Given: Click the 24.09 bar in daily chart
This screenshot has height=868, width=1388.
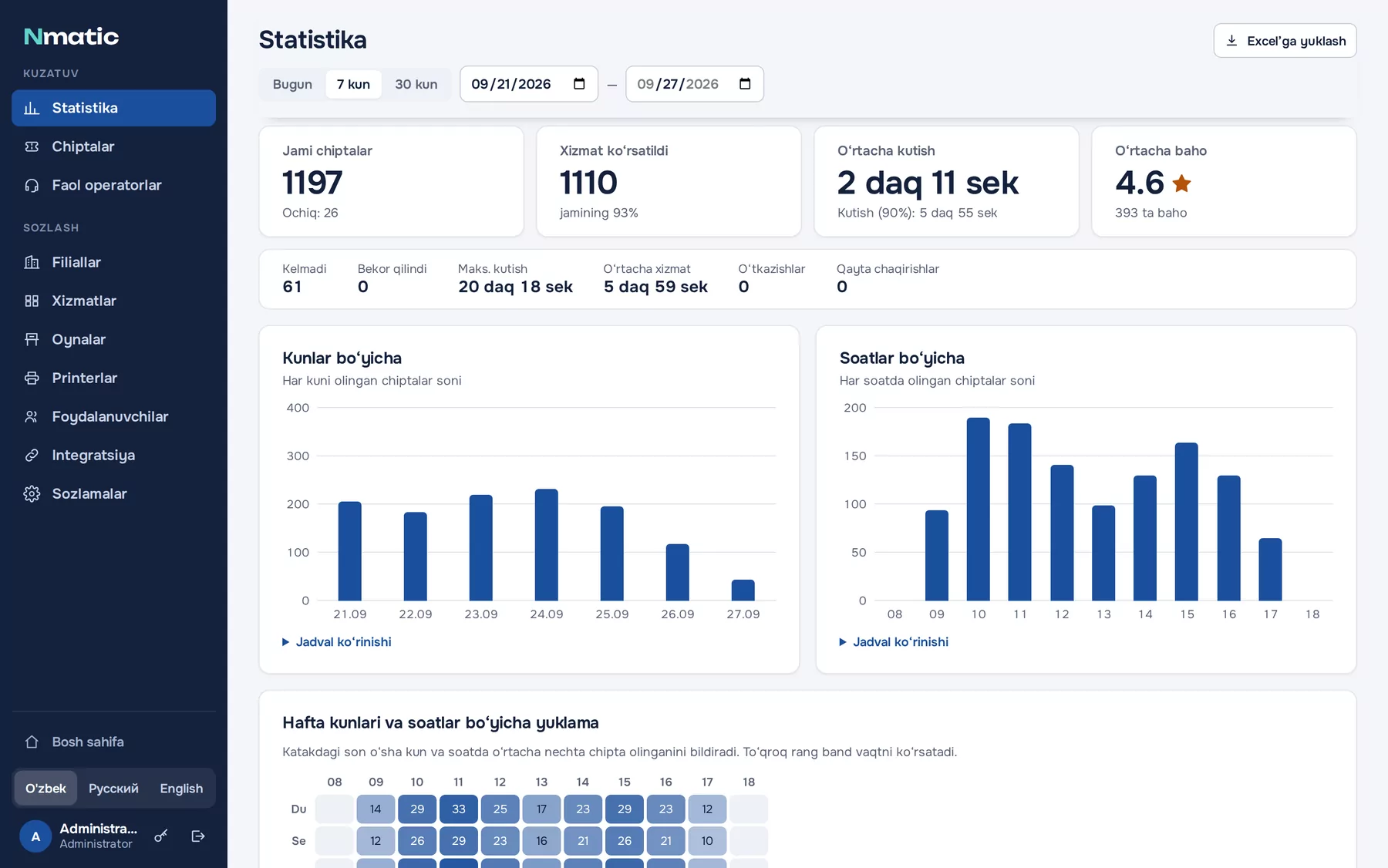Looking at the screenshot, I should tap(547, 545).
